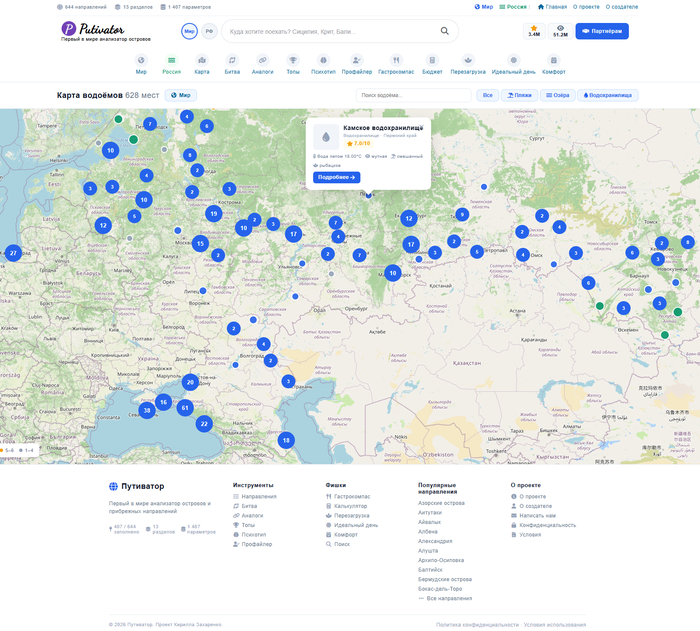Open footer link Поиск

[338, 544]
